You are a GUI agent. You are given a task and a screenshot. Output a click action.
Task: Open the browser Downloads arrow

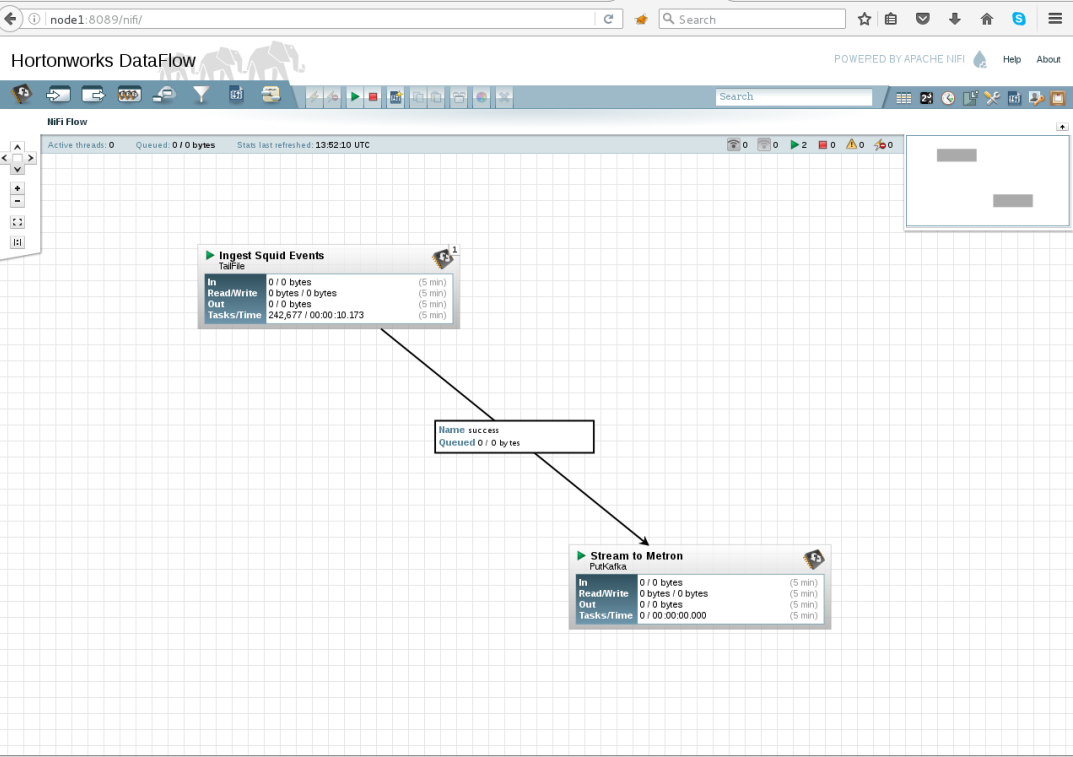tap(955, 19)
